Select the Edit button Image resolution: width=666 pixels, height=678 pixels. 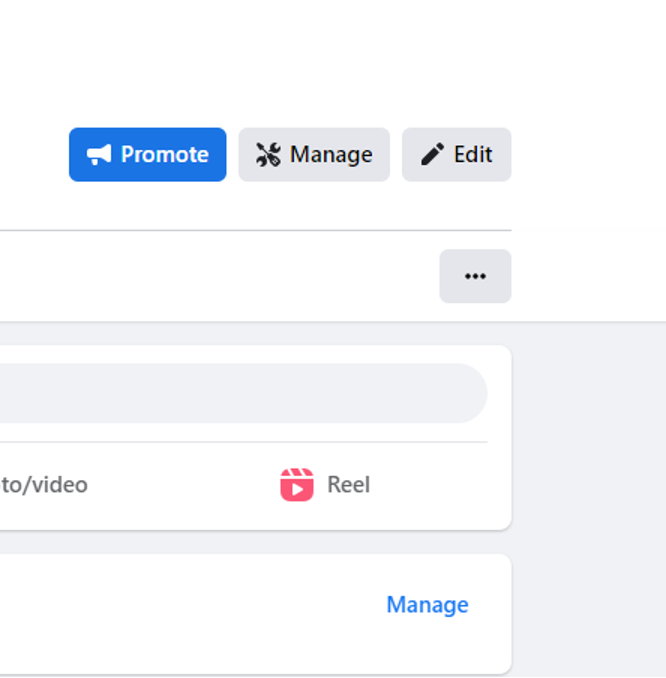click(x=457, y=155)
